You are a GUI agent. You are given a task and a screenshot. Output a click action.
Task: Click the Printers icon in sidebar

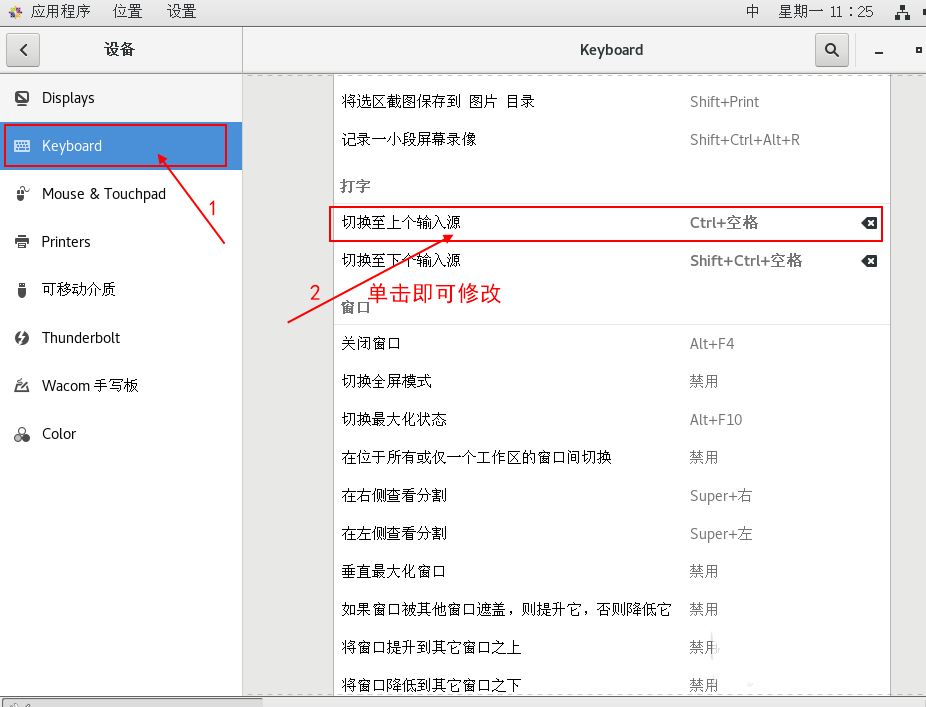pyautogui.click(x=22, y=242)
